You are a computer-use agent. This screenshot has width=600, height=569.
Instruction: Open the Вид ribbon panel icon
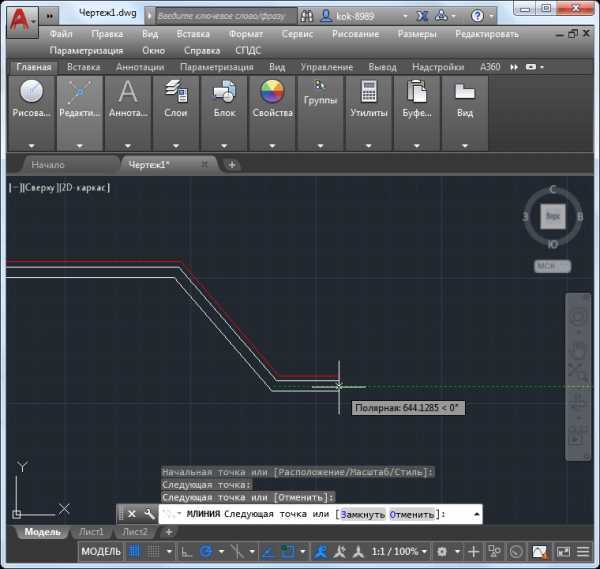465,113
